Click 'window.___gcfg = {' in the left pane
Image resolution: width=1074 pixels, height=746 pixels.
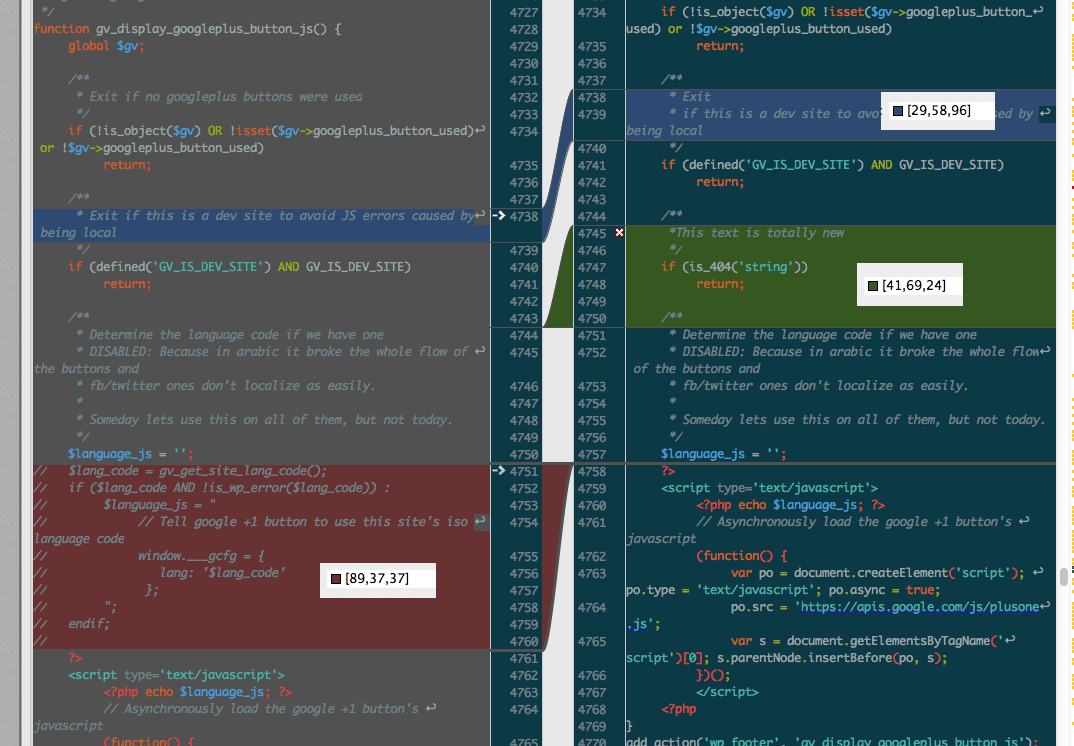tap(201, 556)
